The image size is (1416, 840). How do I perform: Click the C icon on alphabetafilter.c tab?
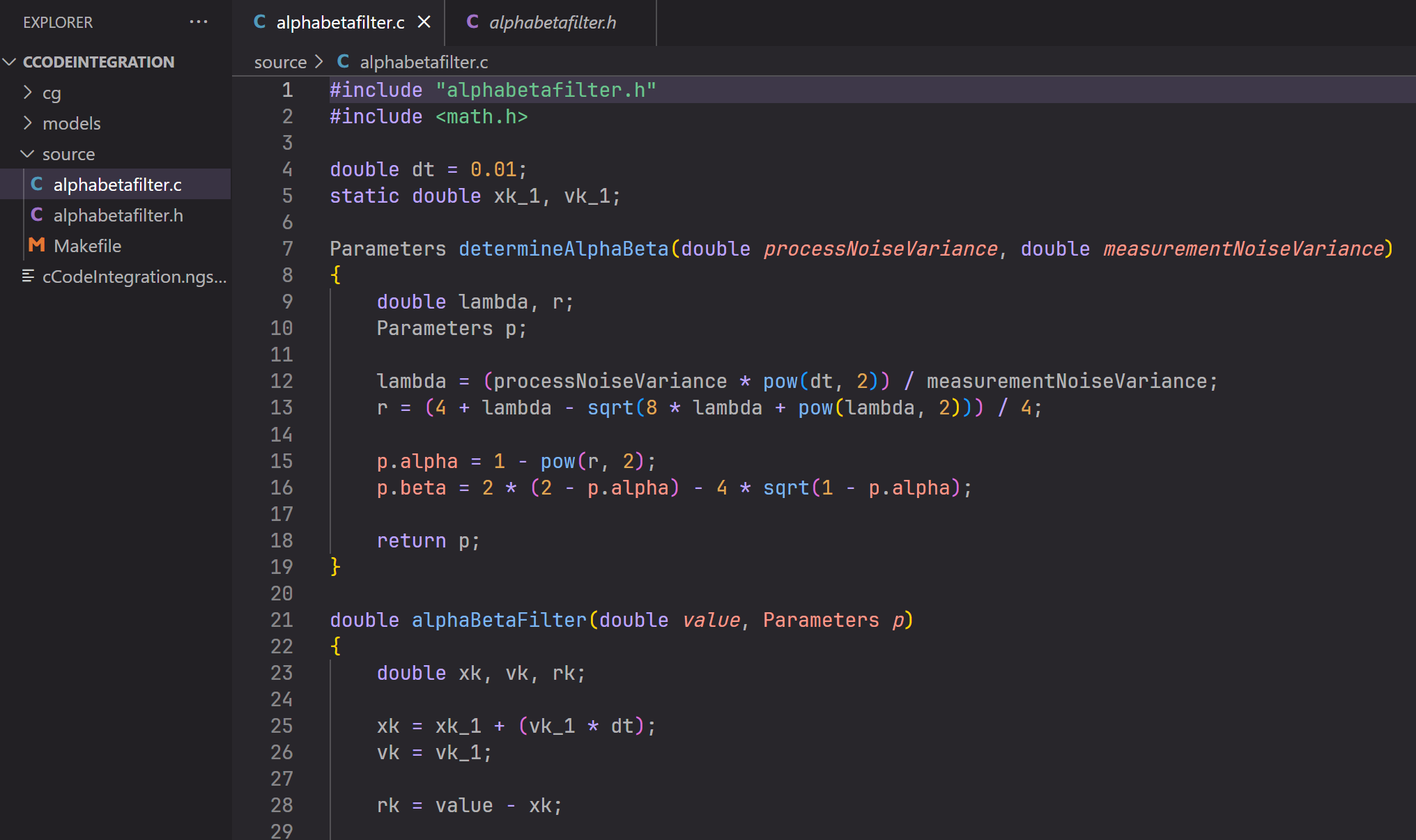(259, 22)
